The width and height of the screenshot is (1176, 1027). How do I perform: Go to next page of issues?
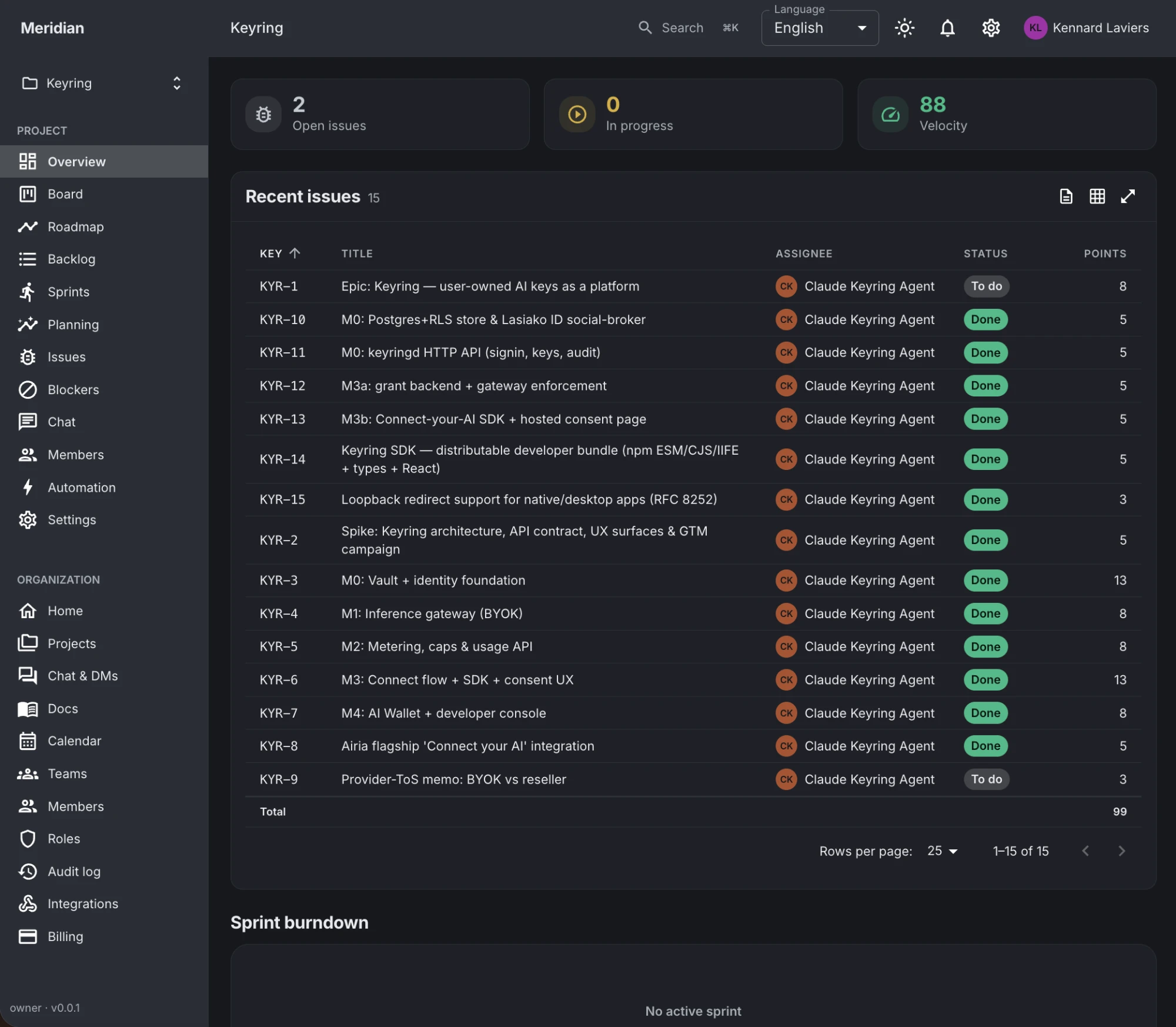[x=1121, y=851]
